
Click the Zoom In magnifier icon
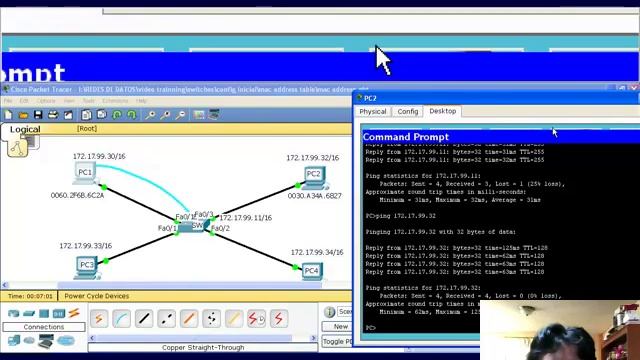[x=150, y=115]
